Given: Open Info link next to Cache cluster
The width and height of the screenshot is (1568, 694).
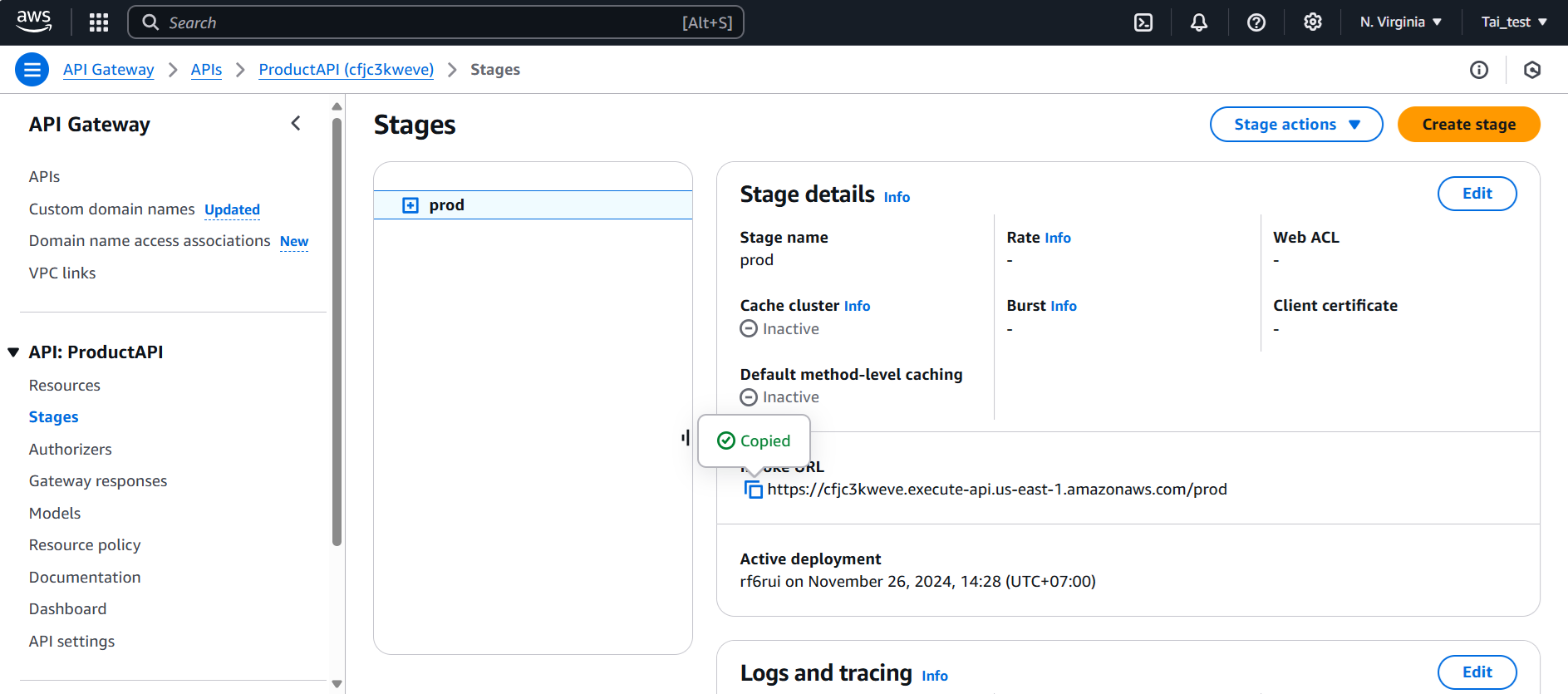Looking at the screenshot, I should 858,306.
